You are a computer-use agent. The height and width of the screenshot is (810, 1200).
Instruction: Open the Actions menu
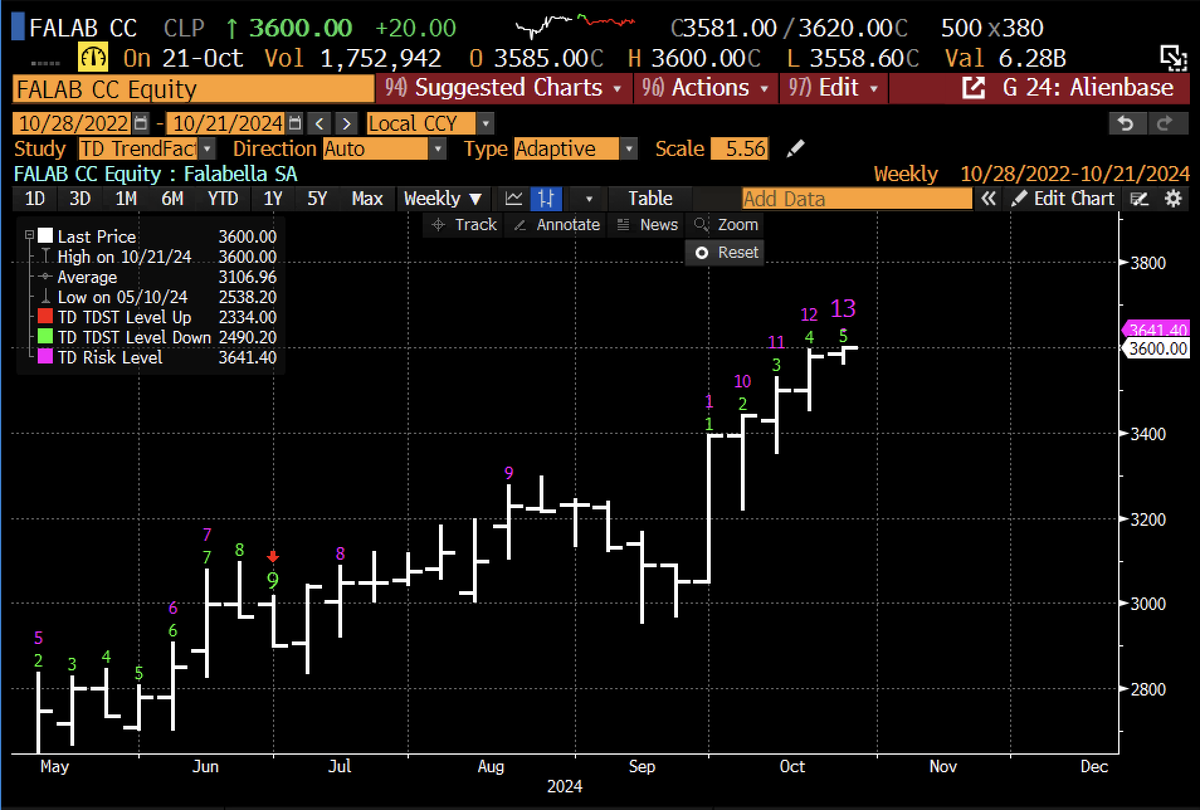click(707, 88)
